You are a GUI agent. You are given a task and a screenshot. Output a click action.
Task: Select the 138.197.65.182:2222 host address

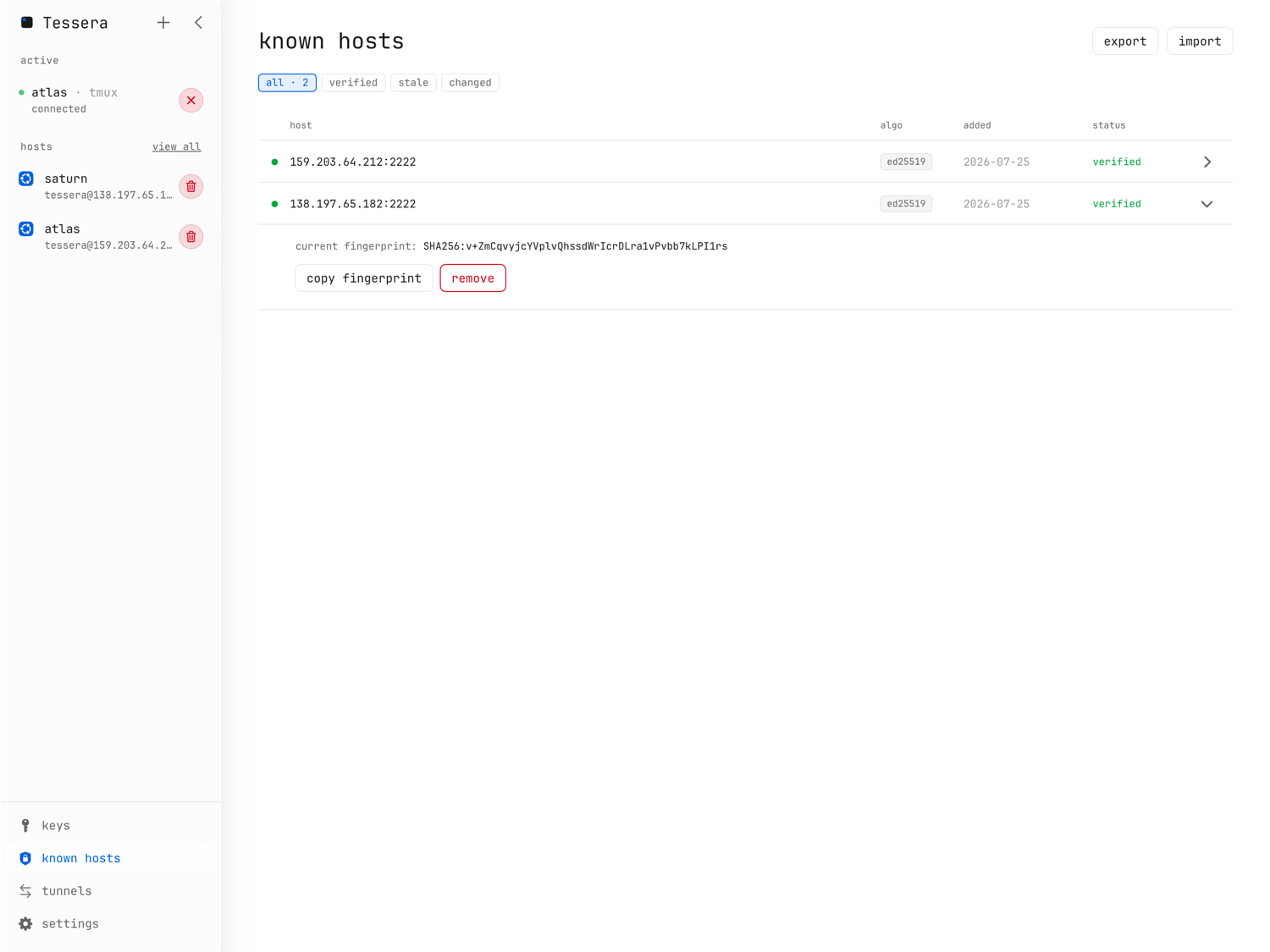tap(353, 204)
